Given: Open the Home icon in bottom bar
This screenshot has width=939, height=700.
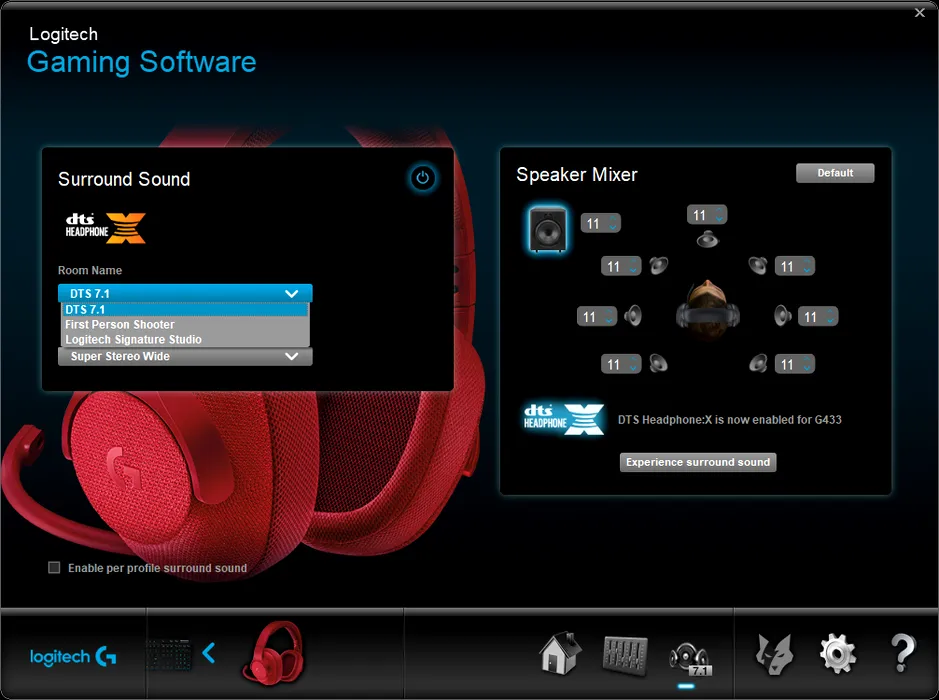Looking at the screenshot, I should coord(560,653).
